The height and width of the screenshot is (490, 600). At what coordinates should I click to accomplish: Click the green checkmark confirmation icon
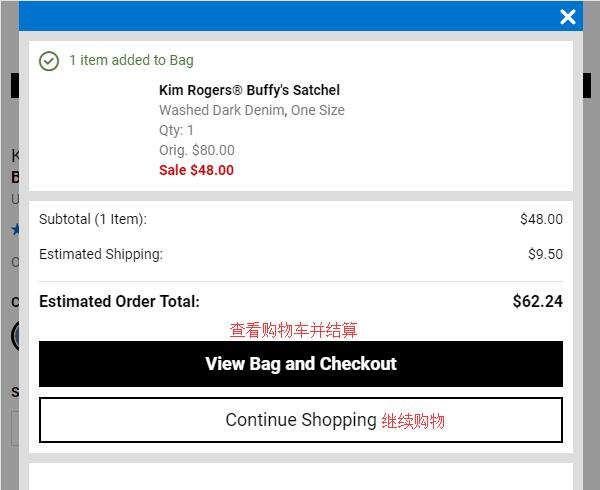(x=49, y=61)
